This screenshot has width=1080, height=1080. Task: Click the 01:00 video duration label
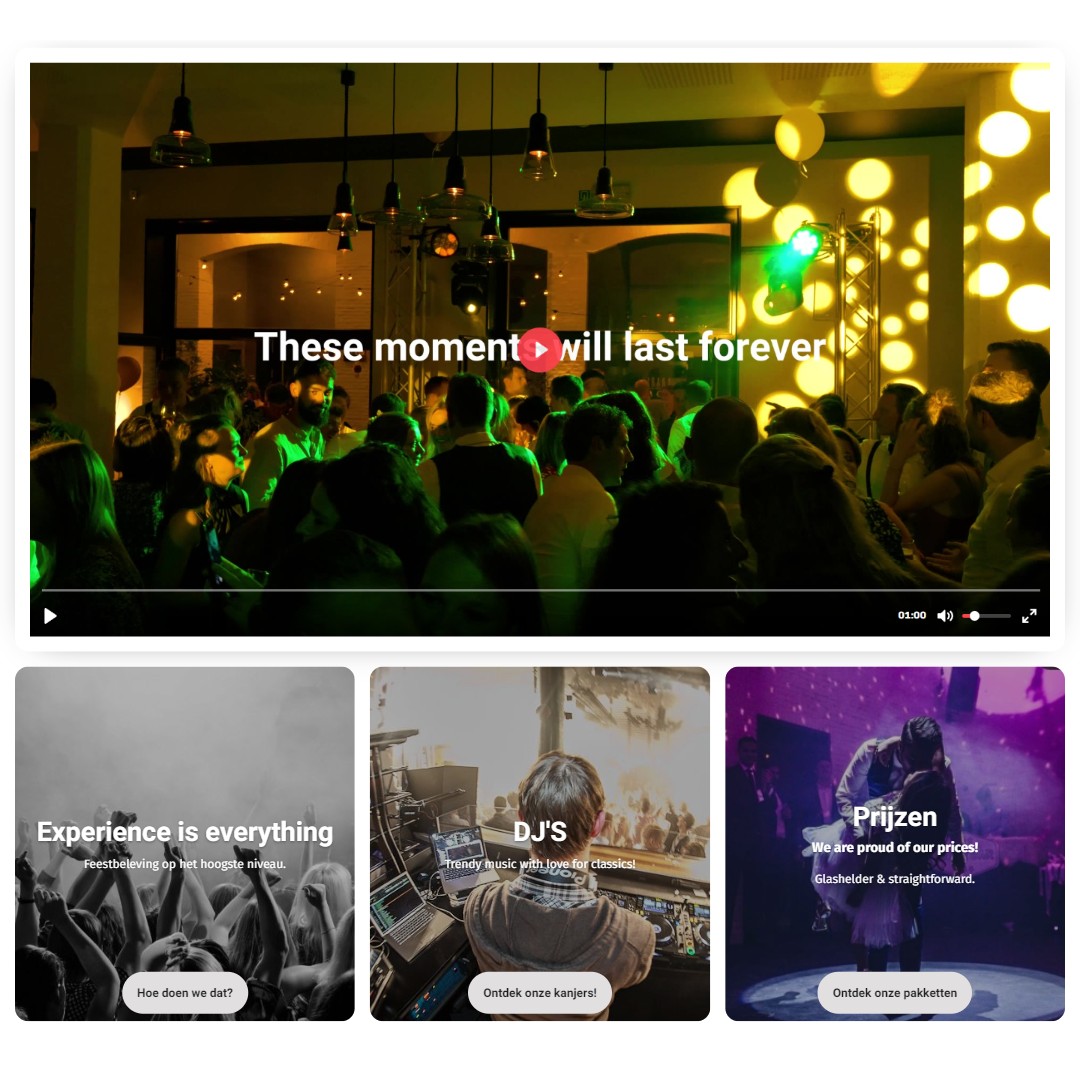912,615
